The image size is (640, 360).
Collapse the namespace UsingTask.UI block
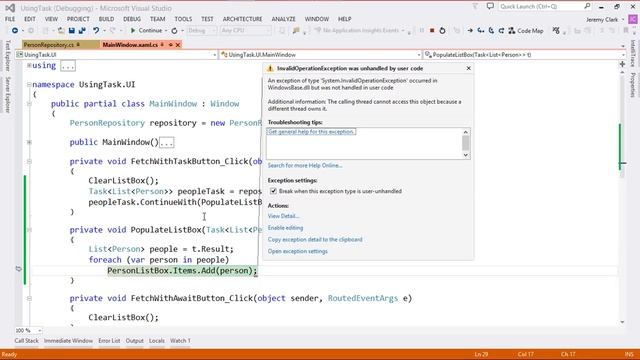[x=29, y=84]
